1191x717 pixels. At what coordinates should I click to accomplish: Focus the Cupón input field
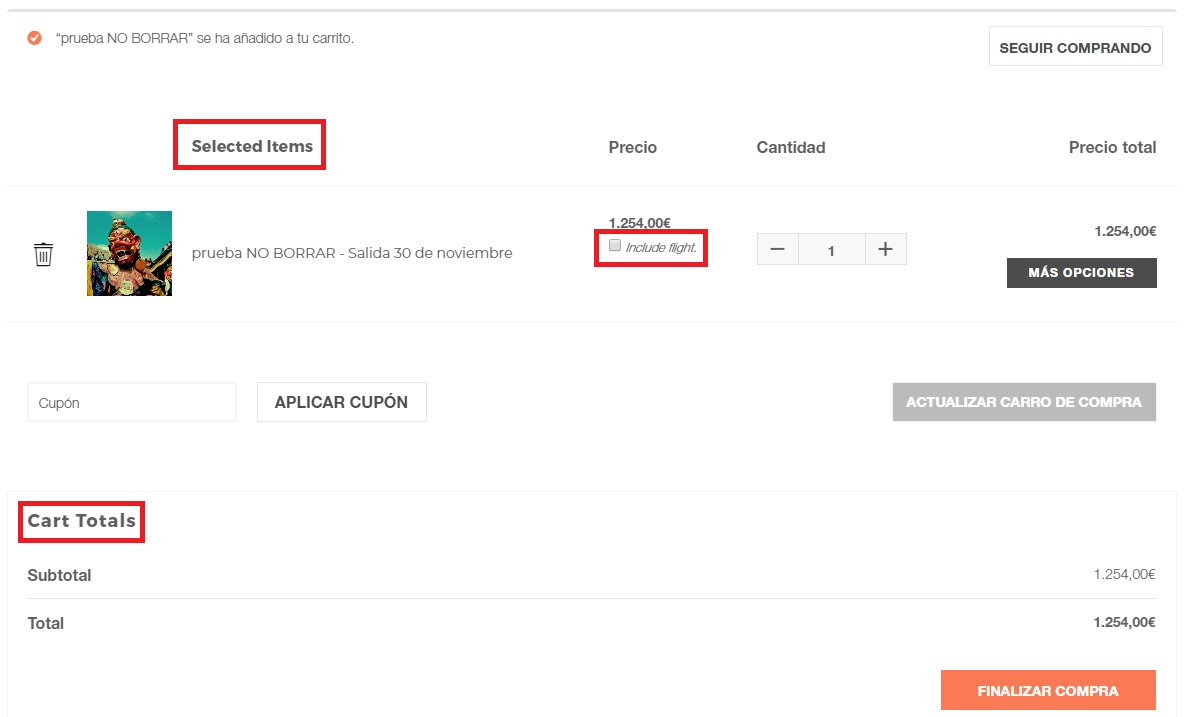pos(132,402)
